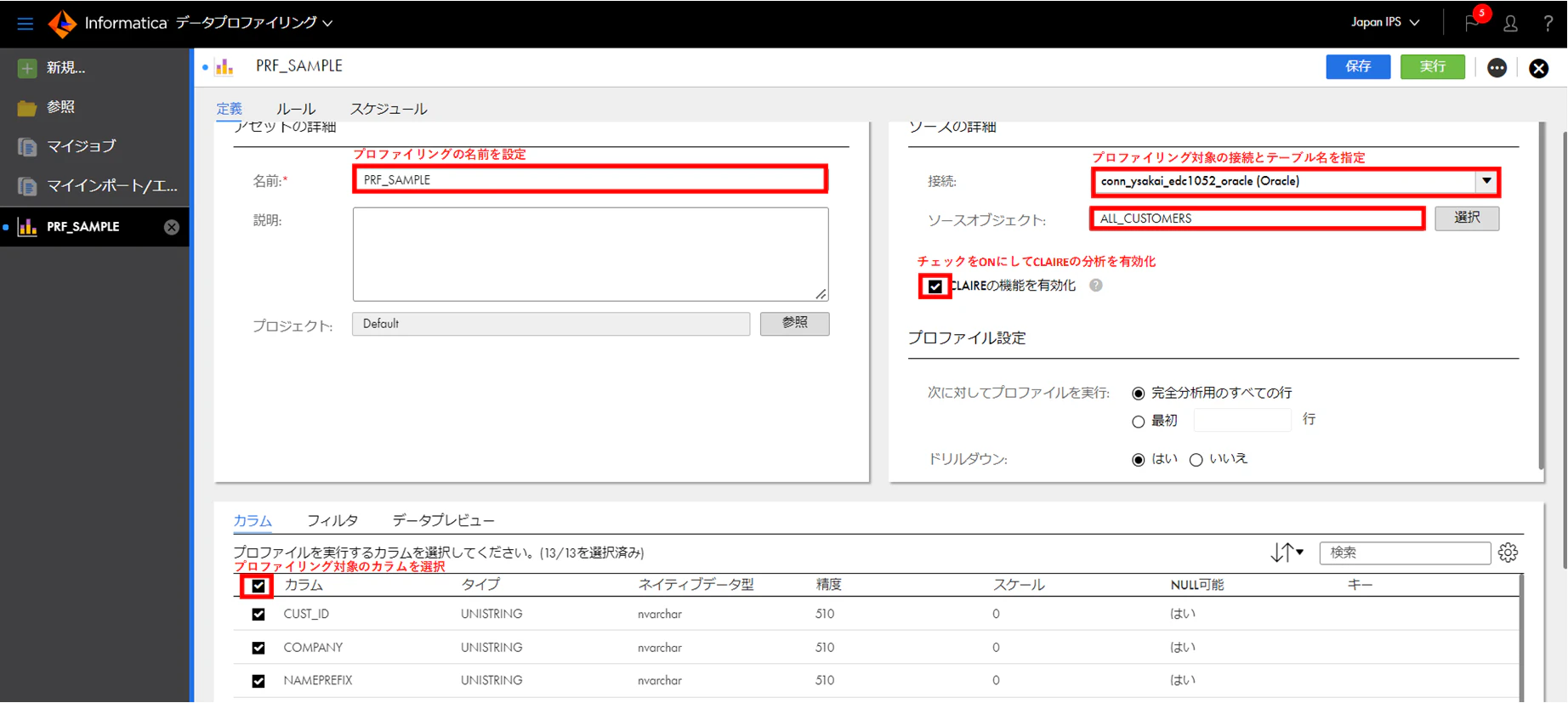Click the 保存 save button

(x=1358, y=66)
